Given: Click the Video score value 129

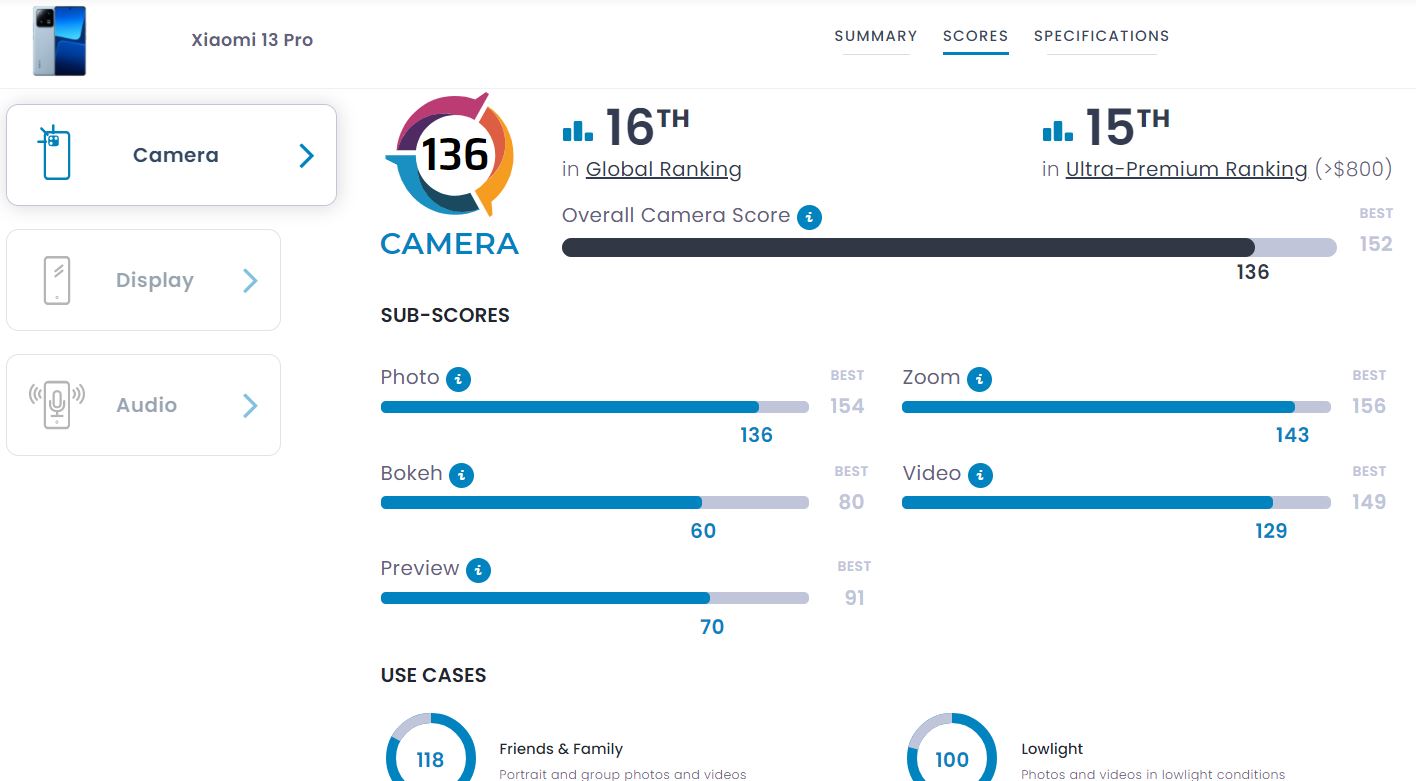Looking at the screenshot, I should pyautogui.click(x=1271, y=531).
